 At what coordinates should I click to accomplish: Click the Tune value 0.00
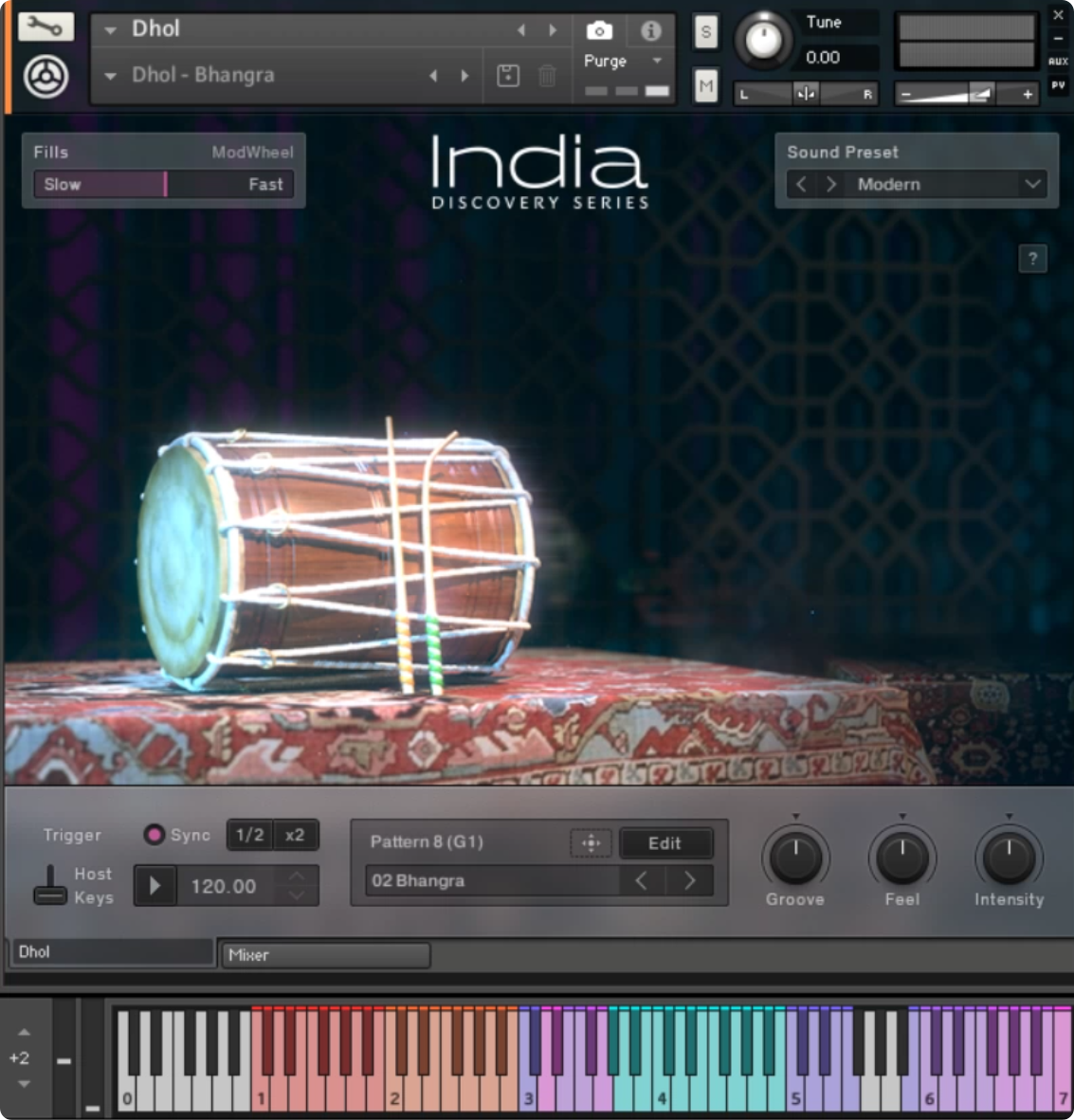pyautogui.click(x=823, y=58)
